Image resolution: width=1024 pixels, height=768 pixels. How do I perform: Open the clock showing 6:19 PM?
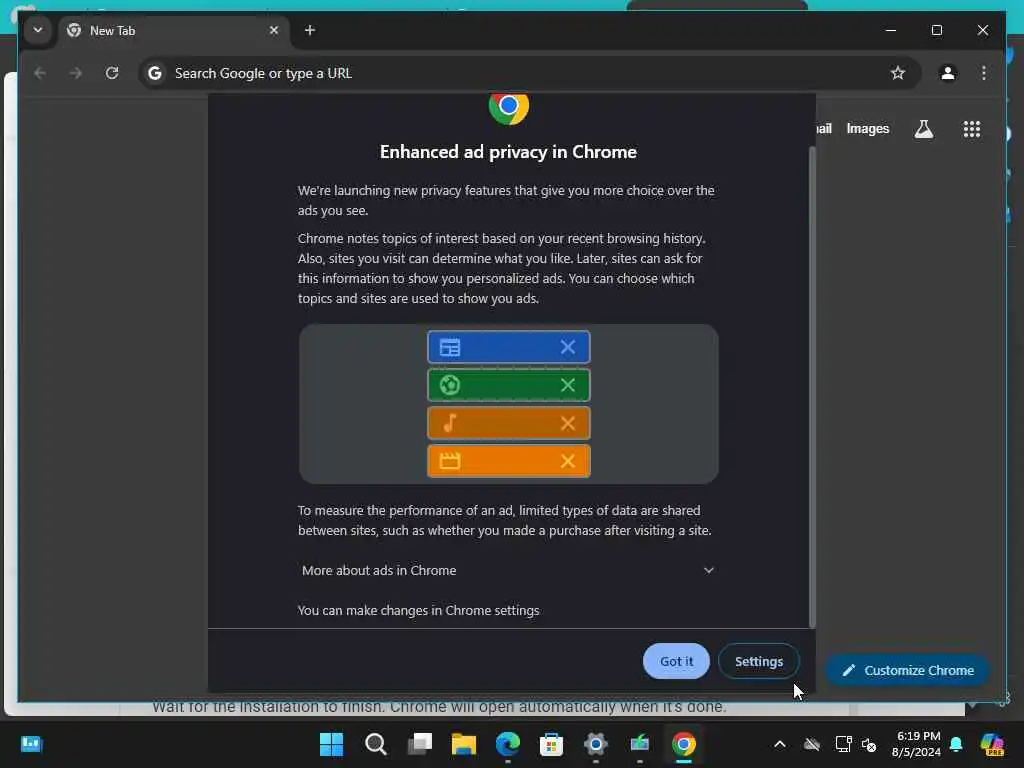pyautogui.click(x=917, y=744)
